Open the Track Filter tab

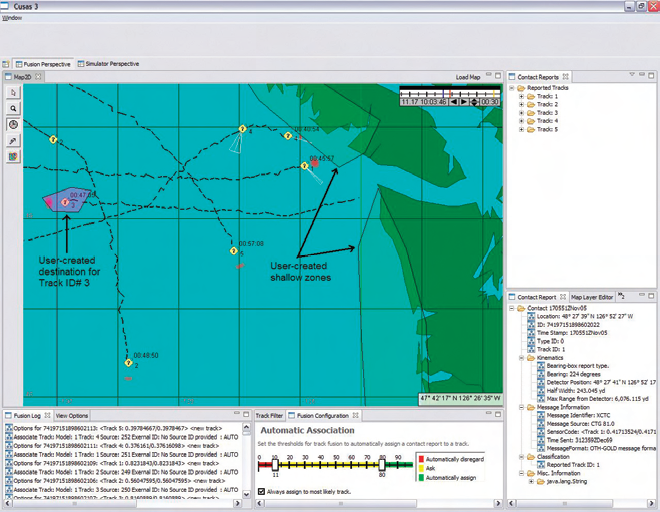coord(268,415)
